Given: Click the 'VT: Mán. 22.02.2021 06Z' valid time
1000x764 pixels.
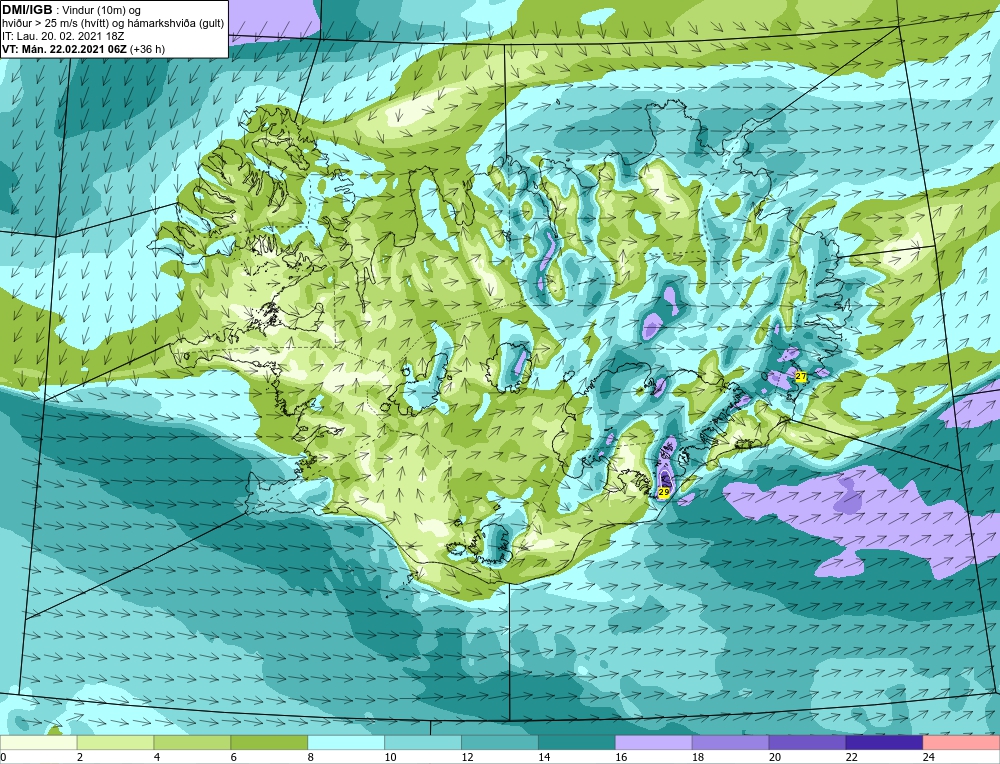Looking at the screenshot, I should (x=64, y=49).
